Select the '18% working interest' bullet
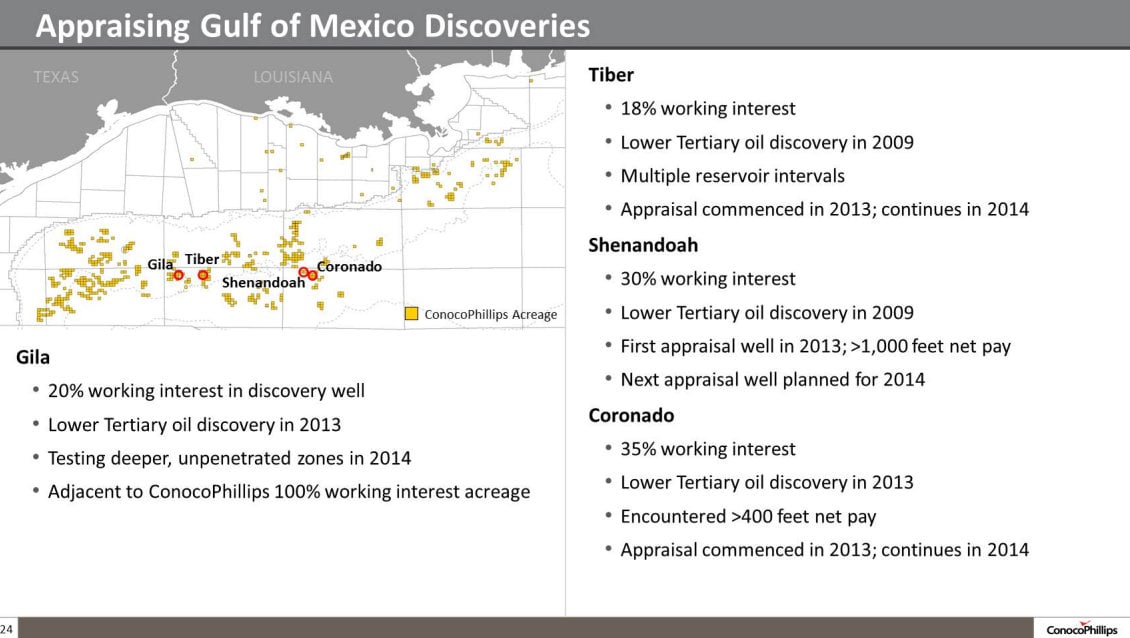This screenshot has width=1130, height=638. pos(708,108)
